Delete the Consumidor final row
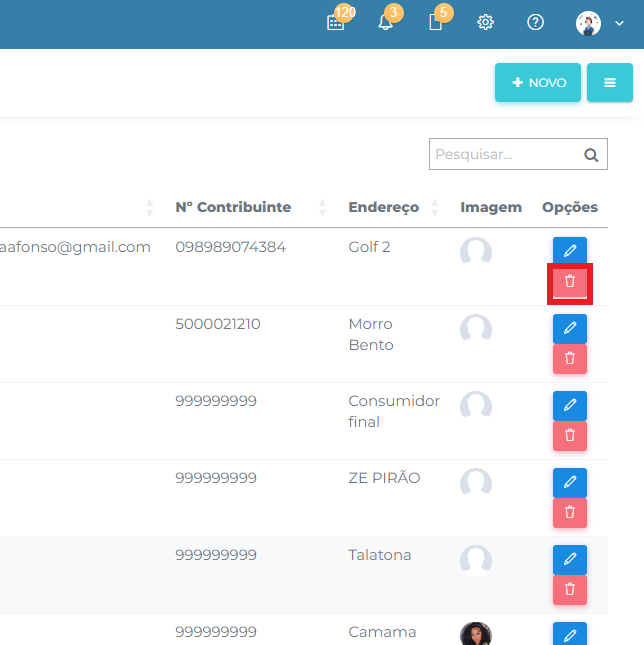 pyautogui.click(x=569, y=435)
